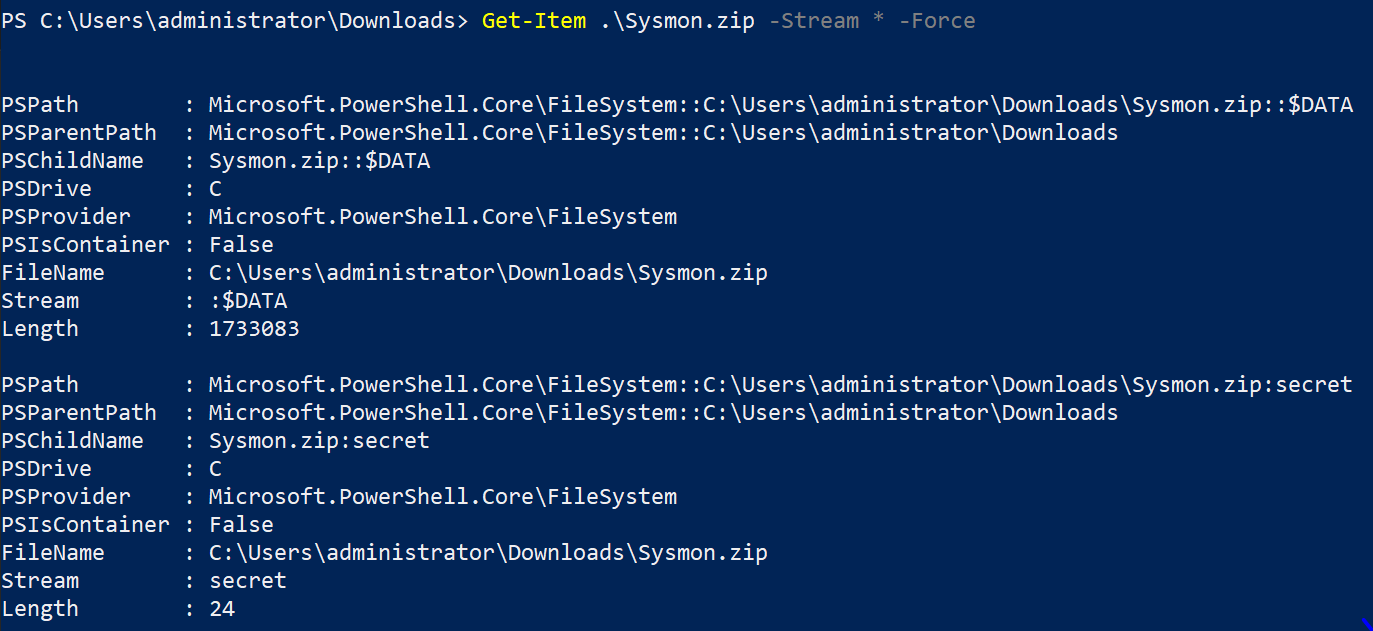Click the Stream value :$DATA
This screenshot has height=631, width=1373.
(x=248, y=301)
